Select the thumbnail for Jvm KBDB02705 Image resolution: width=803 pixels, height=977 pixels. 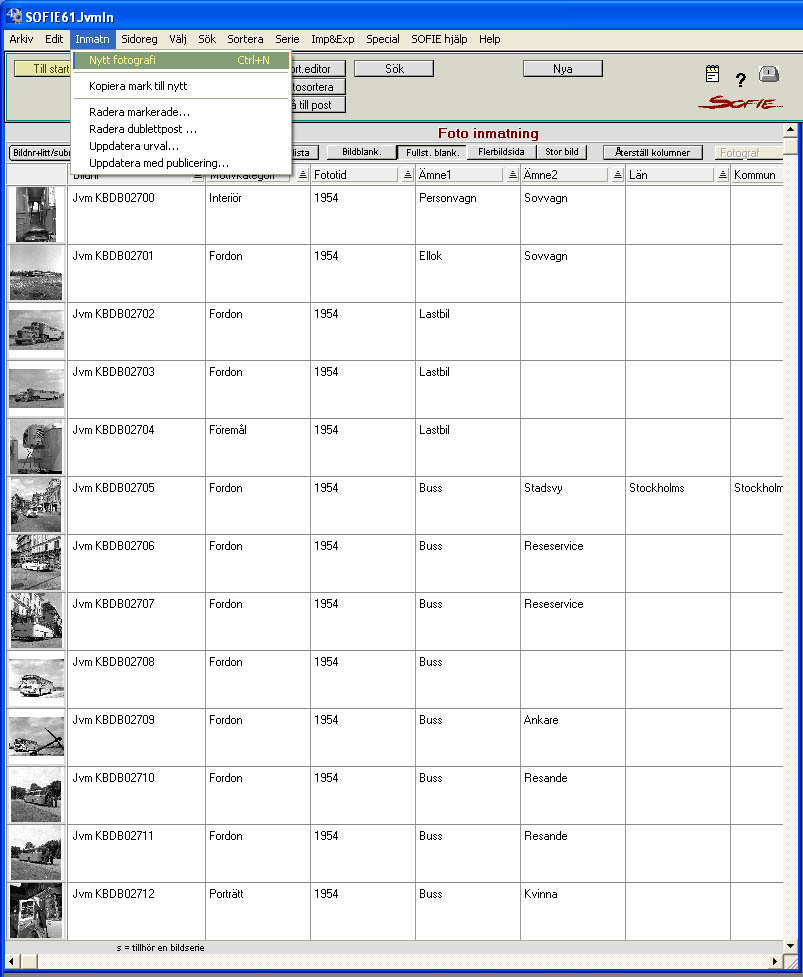point(36,505)
